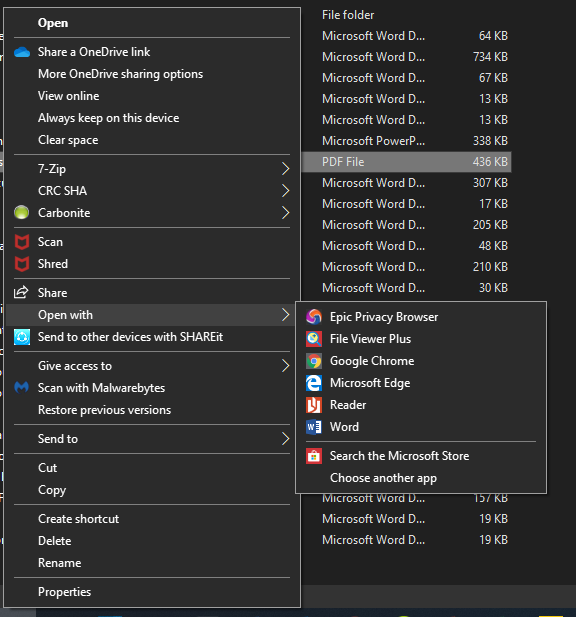The image size is (576, 617).
Task: Click the SHAREit icon
Action: click(x=22, y=337)
